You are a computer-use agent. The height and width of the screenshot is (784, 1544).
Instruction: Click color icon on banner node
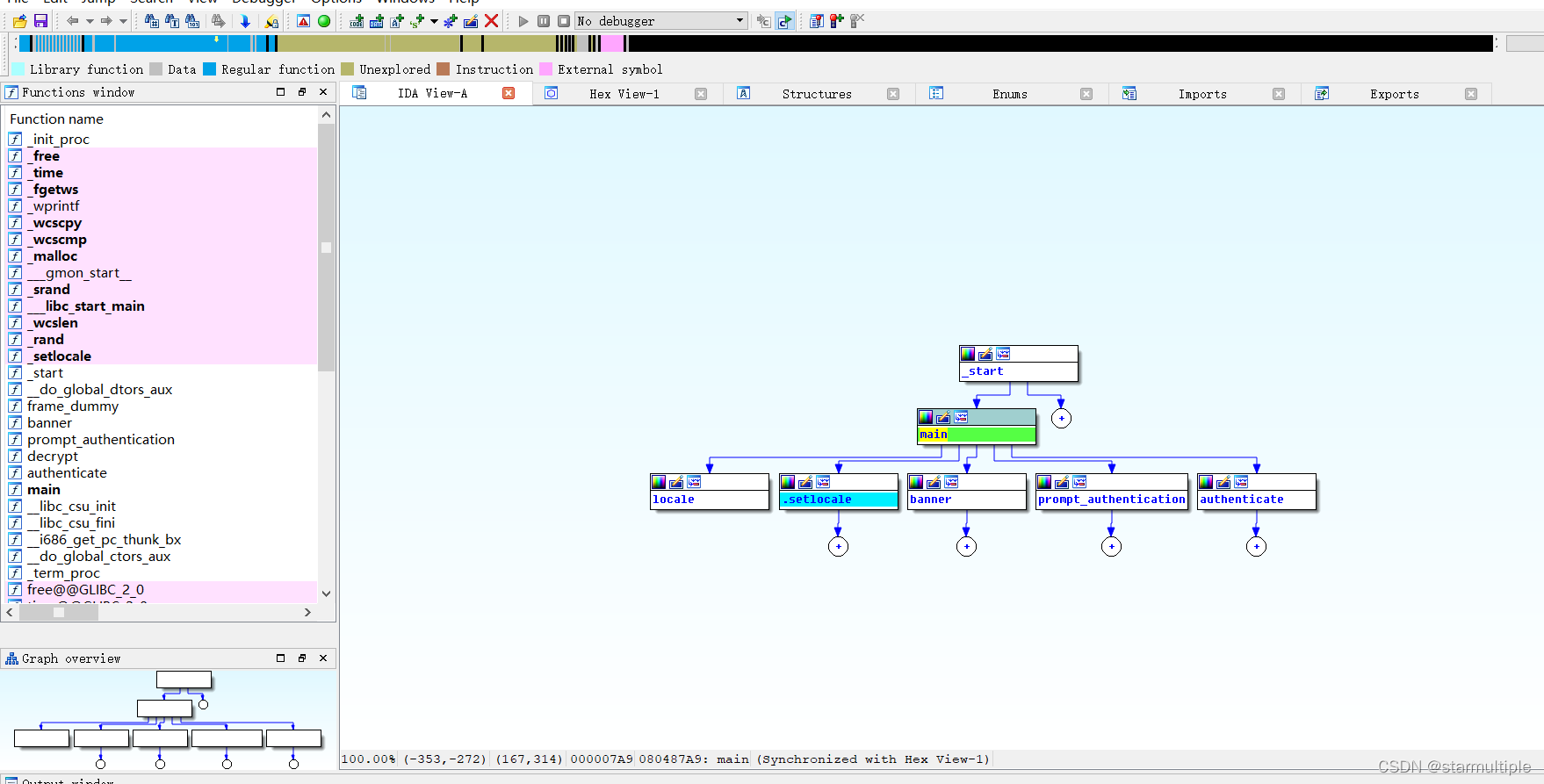[x=916, y=482]
